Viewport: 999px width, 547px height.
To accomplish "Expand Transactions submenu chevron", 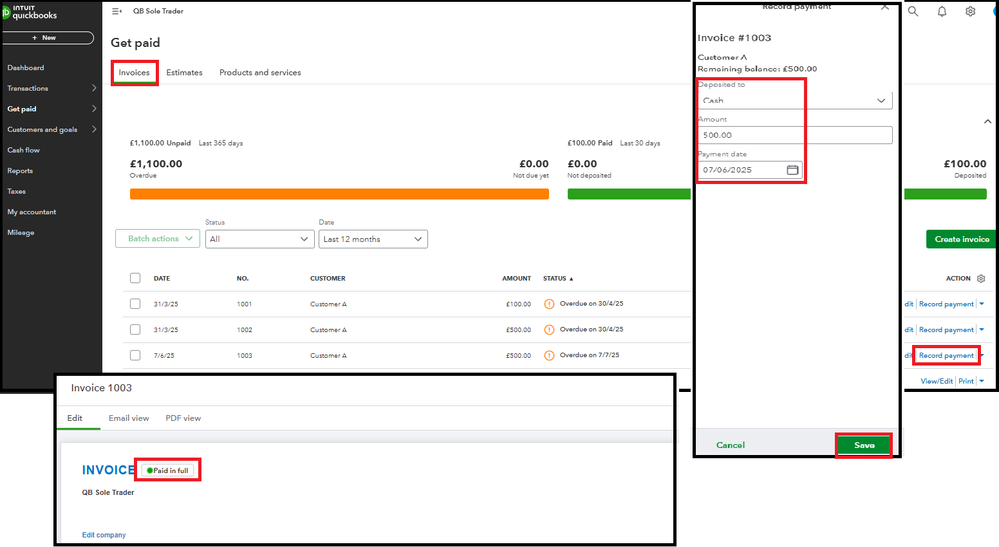I will (94, 88).
